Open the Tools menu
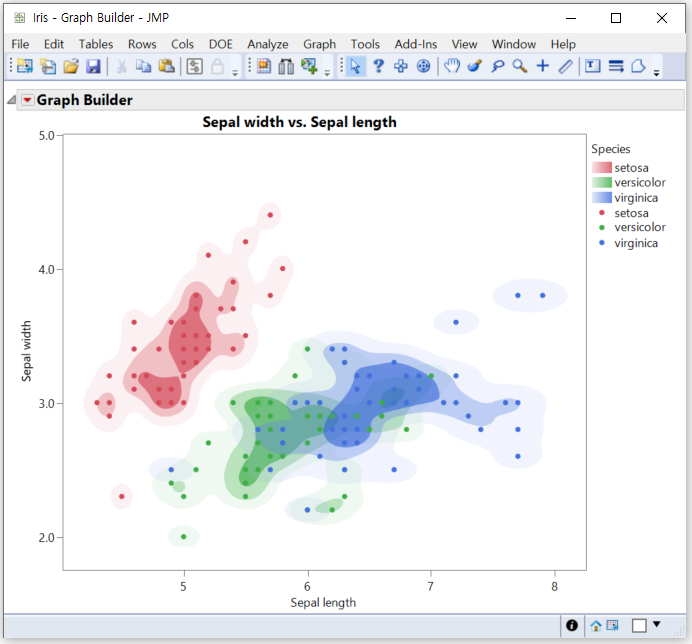 (365, 44)
